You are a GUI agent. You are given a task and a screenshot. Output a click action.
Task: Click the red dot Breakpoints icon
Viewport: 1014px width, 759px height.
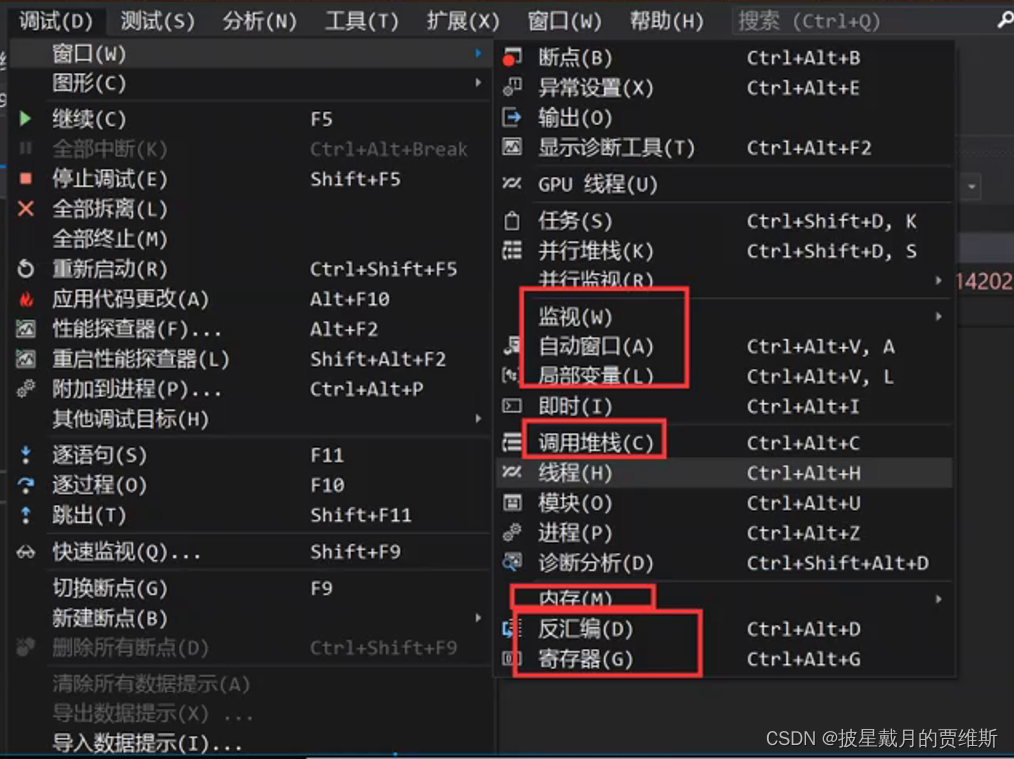click(512, 58)
